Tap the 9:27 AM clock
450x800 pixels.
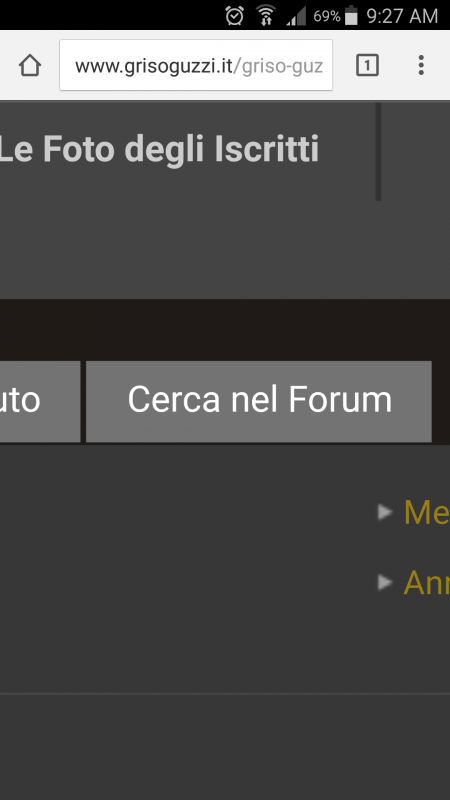coord(402,16)
